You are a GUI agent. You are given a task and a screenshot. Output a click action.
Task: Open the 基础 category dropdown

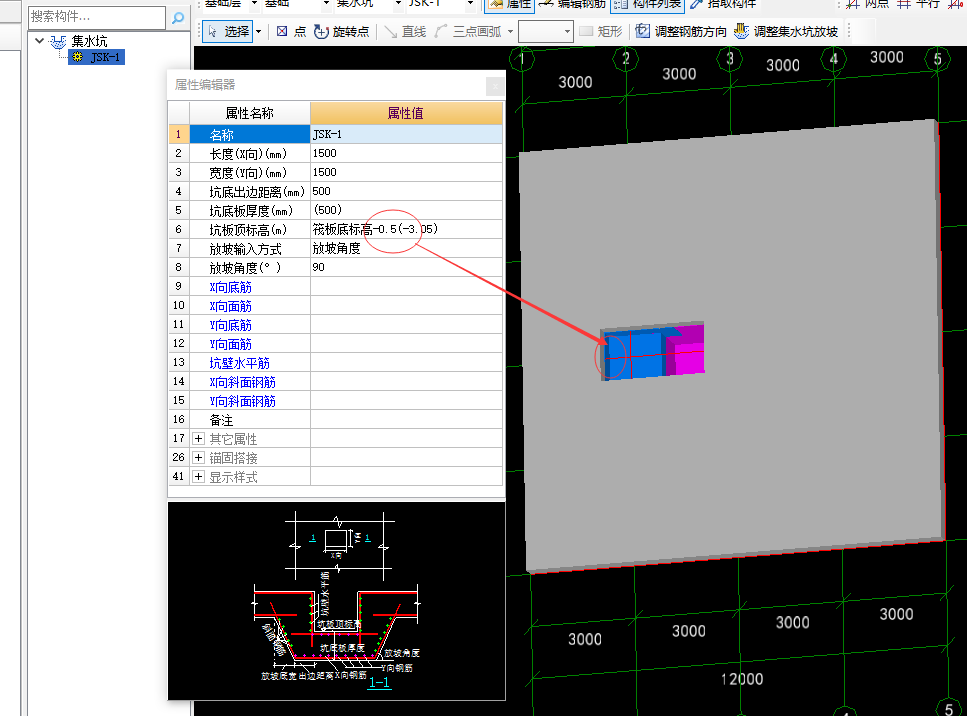tap(326, 4)
